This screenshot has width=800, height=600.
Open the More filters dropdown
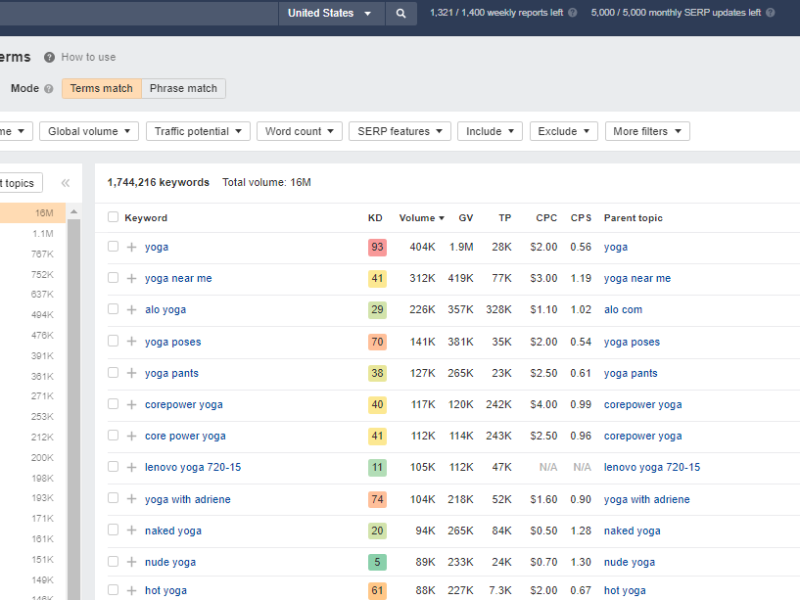click(x=647, y=131)
